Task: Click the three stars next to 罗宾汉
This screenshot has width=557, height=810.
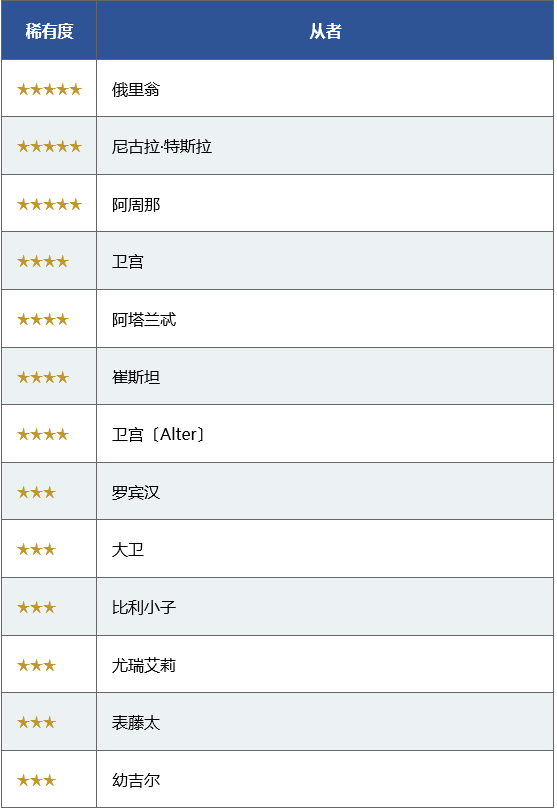Action: [x=36, y=492]
